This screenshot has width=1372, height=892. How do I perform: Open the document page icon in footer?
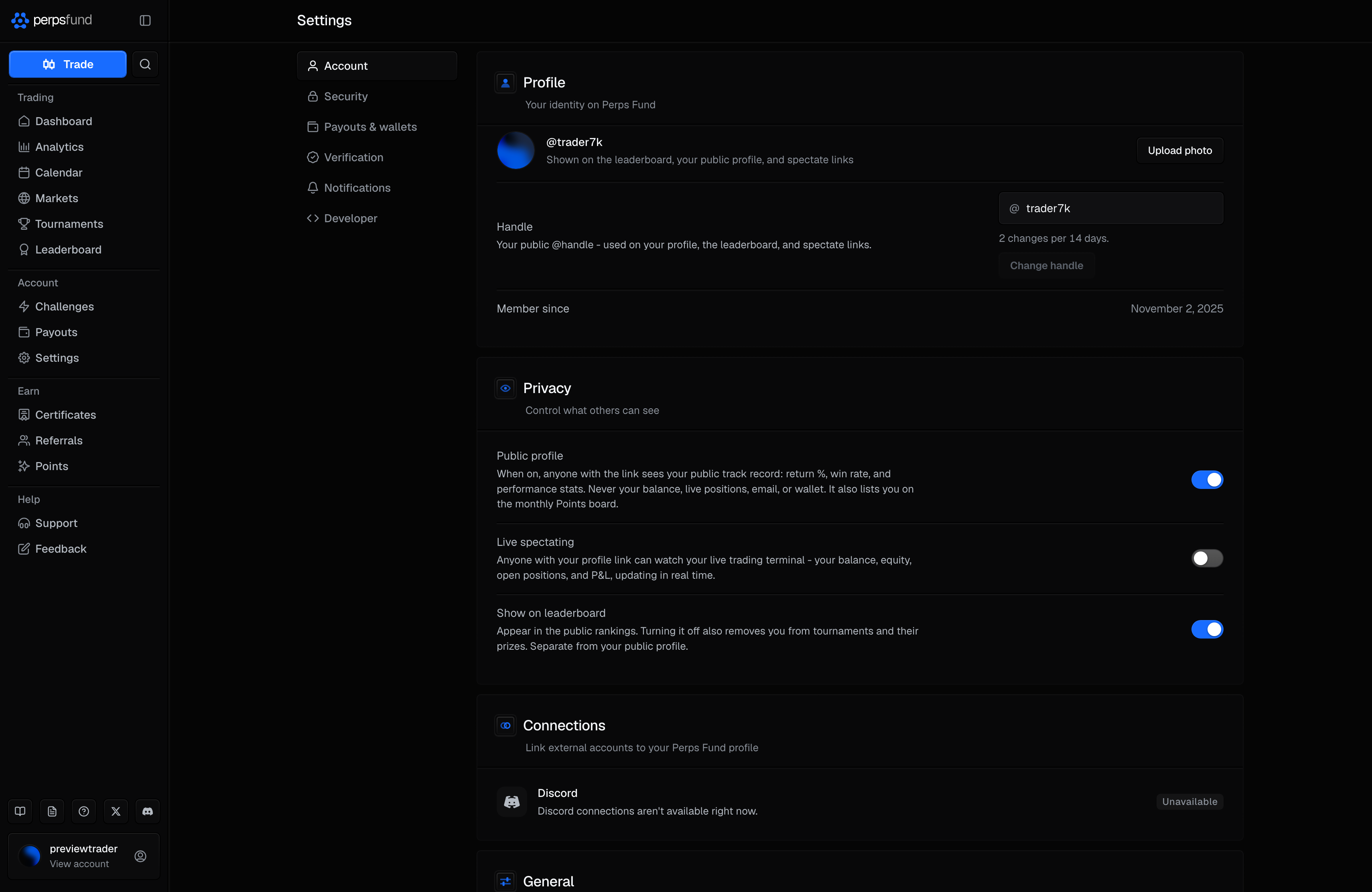tap(52, 811)
